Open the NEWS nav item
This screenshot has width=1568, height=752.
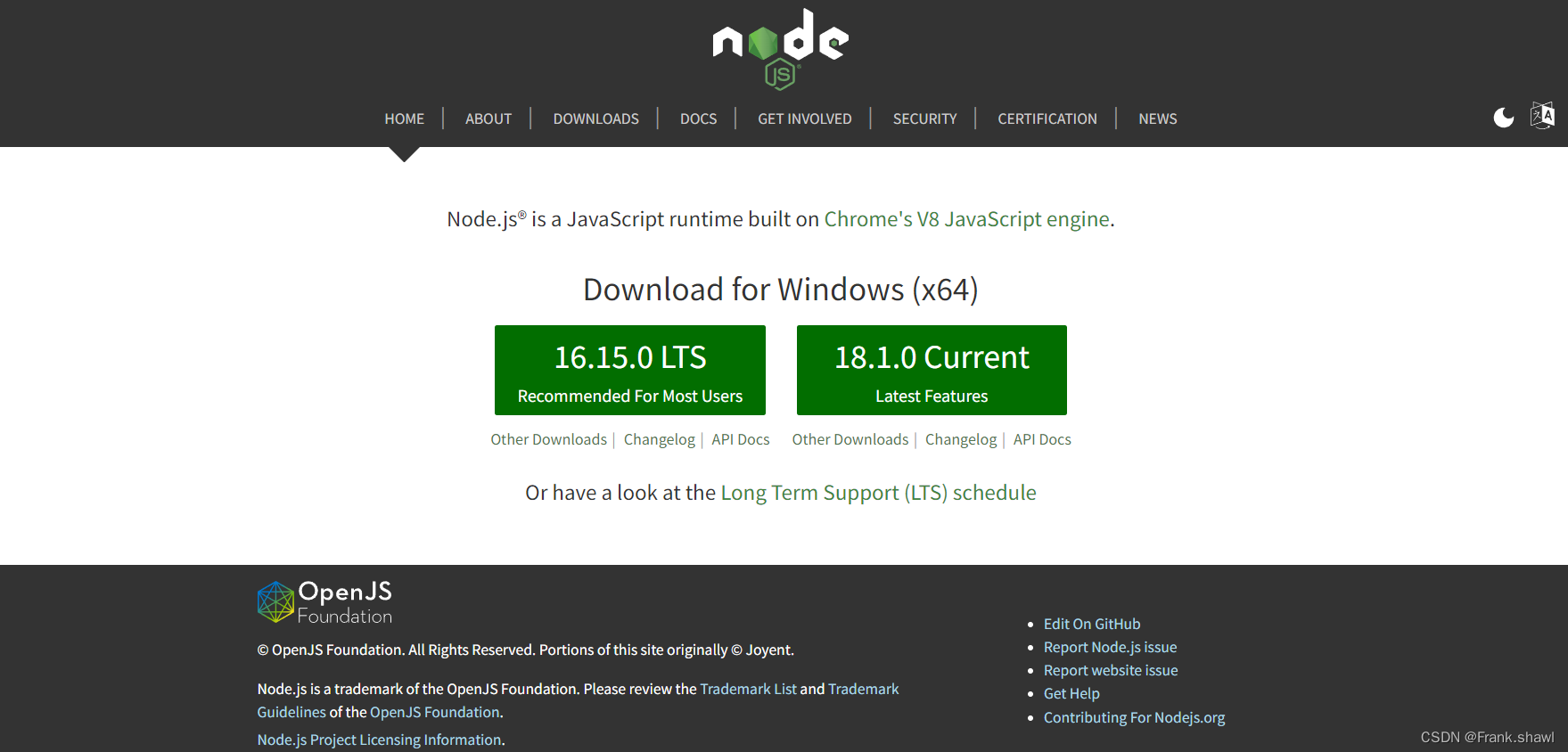pos(1157,119)
